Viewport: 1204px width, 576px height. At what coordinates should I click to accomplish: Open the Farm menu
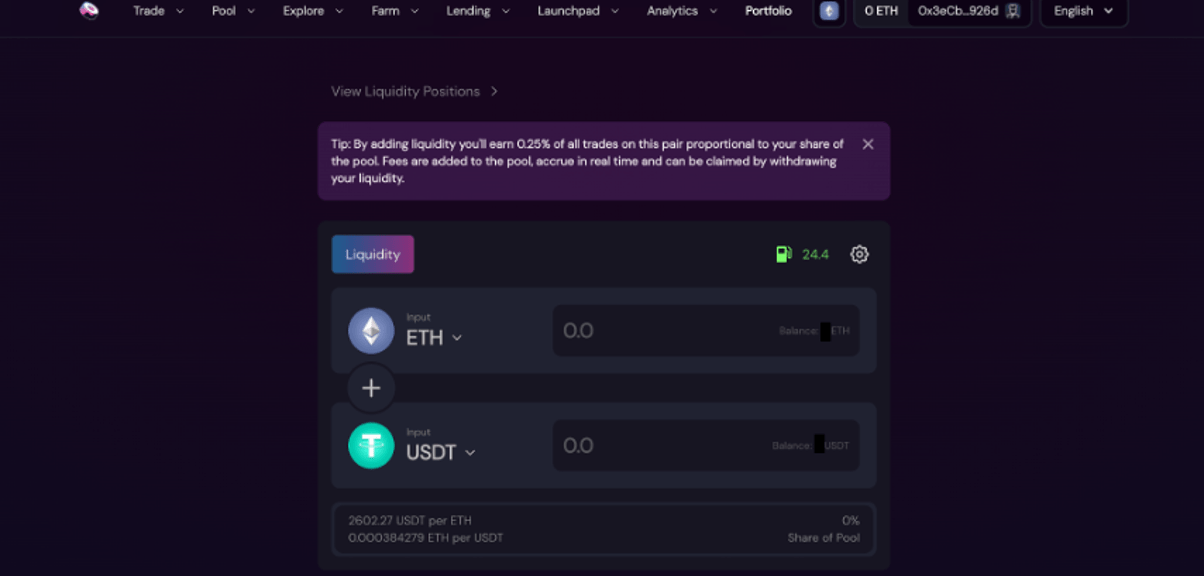pyautogui.click(x=394, y=11)
